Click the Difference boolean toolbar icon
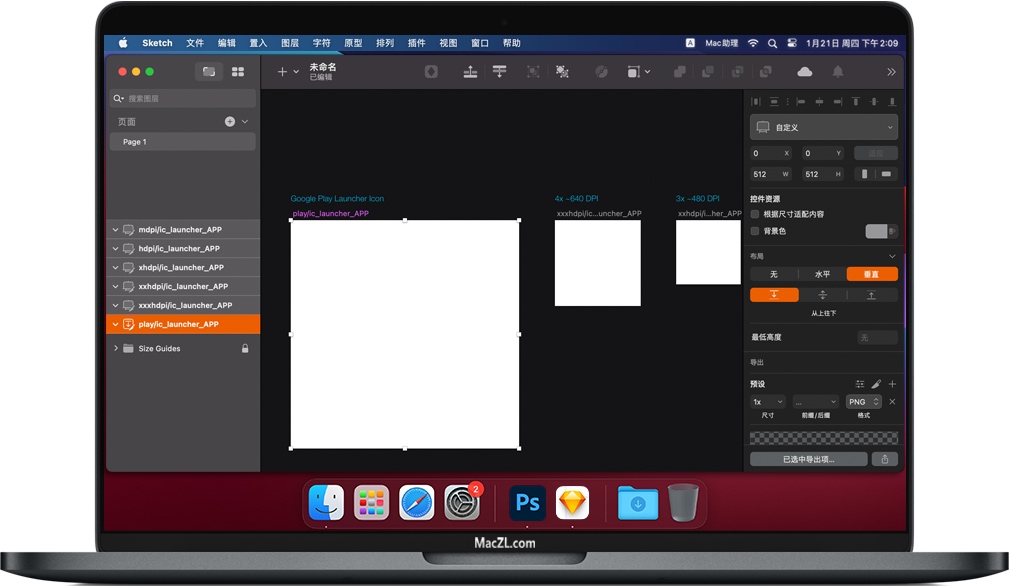 pos(766,71)
